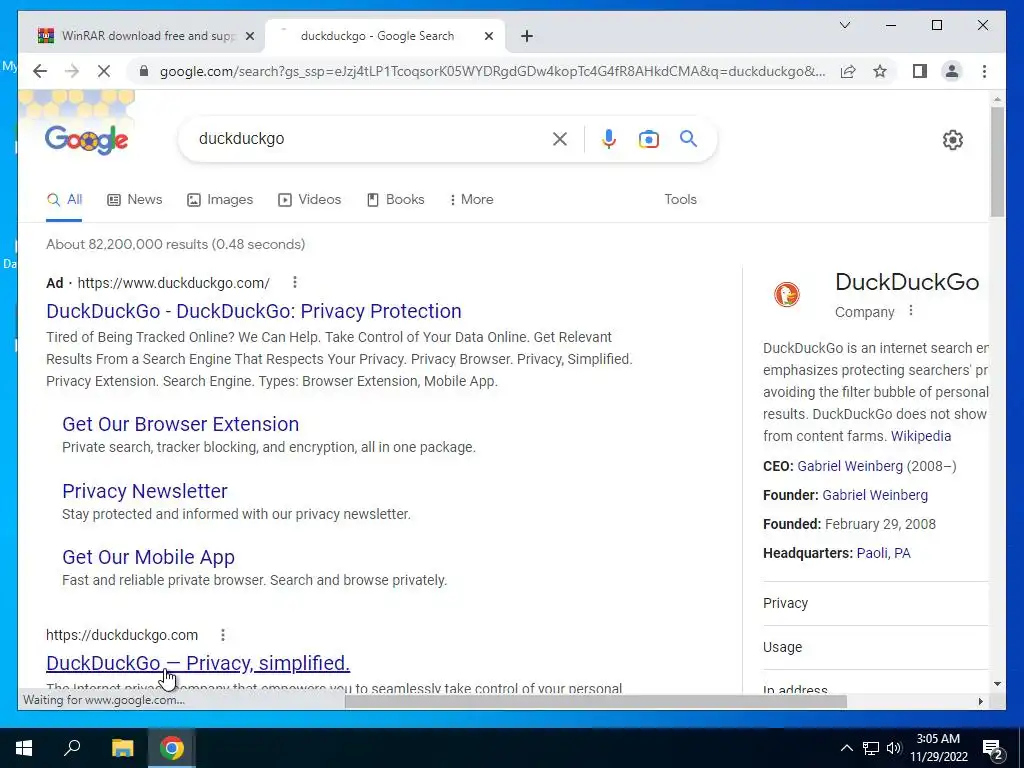Share this page via address bar icon

(848, 71)
